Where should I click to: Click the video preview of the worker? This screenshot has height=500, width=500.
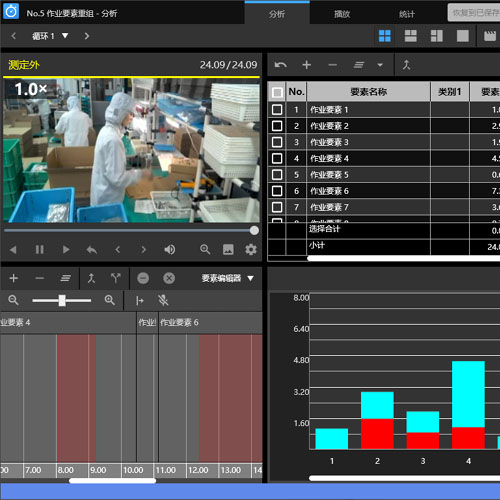[x=131, y=150]
